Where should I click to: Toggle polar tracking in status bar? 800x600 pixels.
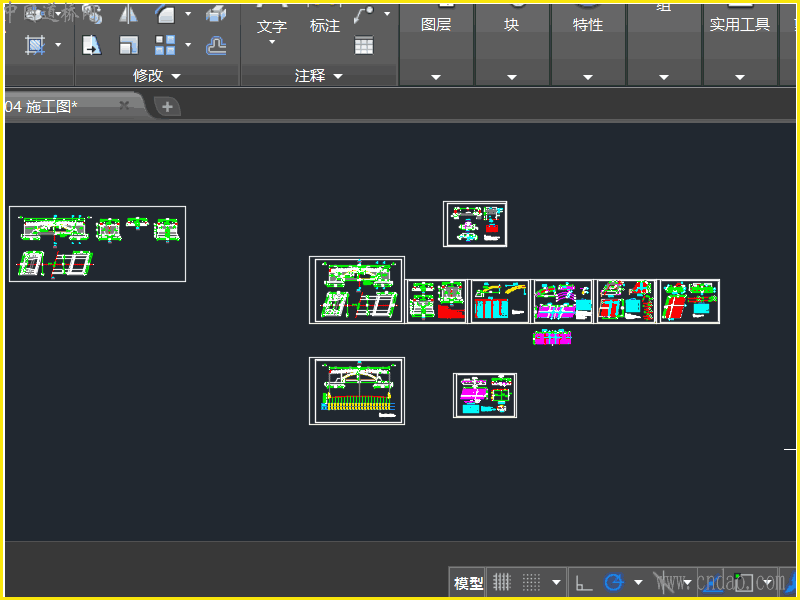(614, 582)
